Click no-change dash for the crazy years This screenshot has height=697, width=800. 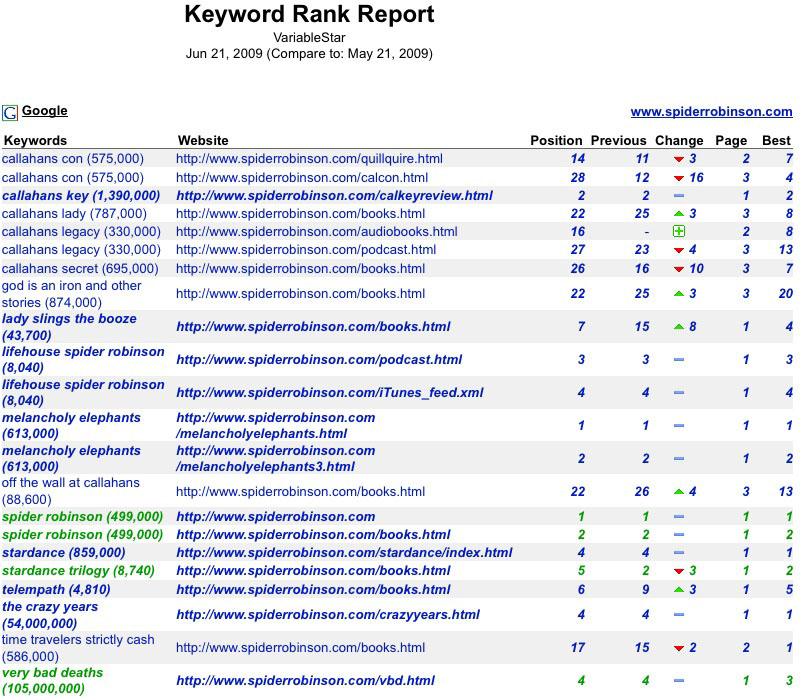(679, 614)
